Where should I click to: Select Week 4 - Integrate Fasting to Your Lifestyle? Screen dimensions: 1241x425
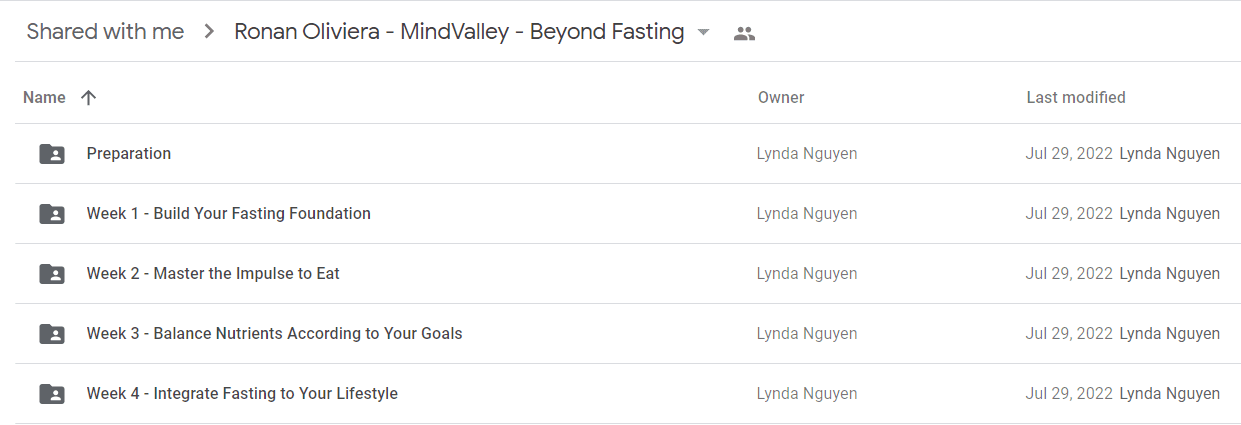coord(242,394)
